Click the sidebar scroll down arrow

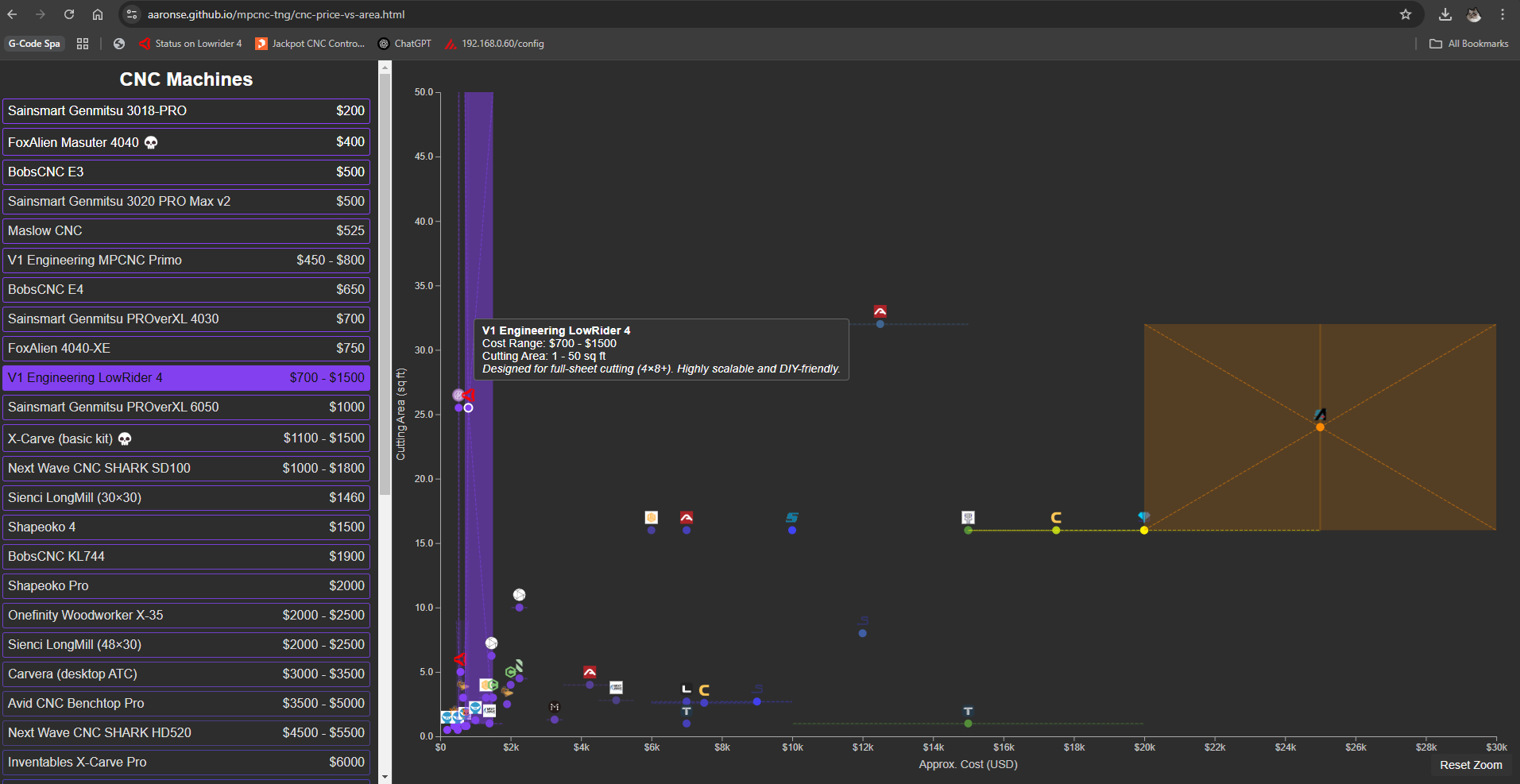click(385, 777)
